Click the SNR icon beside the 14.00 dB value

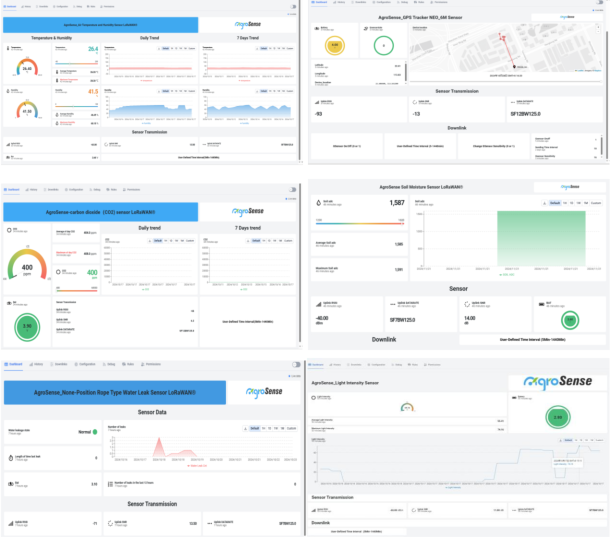coord(467,304)
